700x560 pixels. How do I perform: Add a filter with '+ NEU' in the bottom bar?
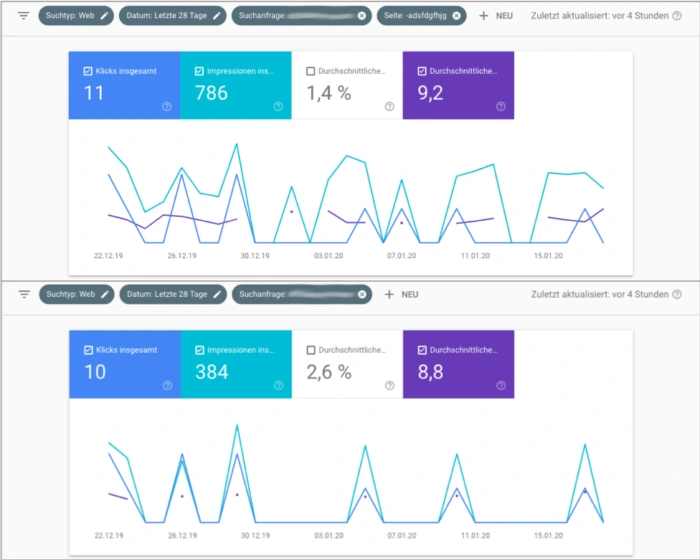(x=401, y=295)
